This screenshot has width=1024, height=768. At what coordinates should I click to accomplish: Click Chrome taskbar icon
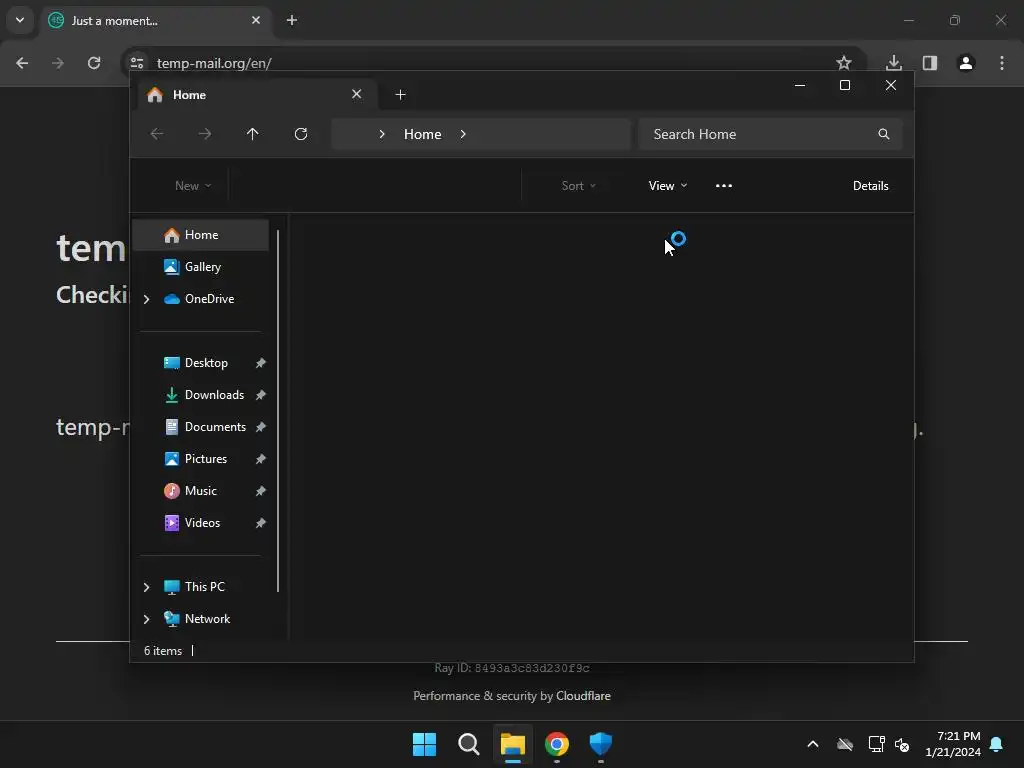(557, 744)
